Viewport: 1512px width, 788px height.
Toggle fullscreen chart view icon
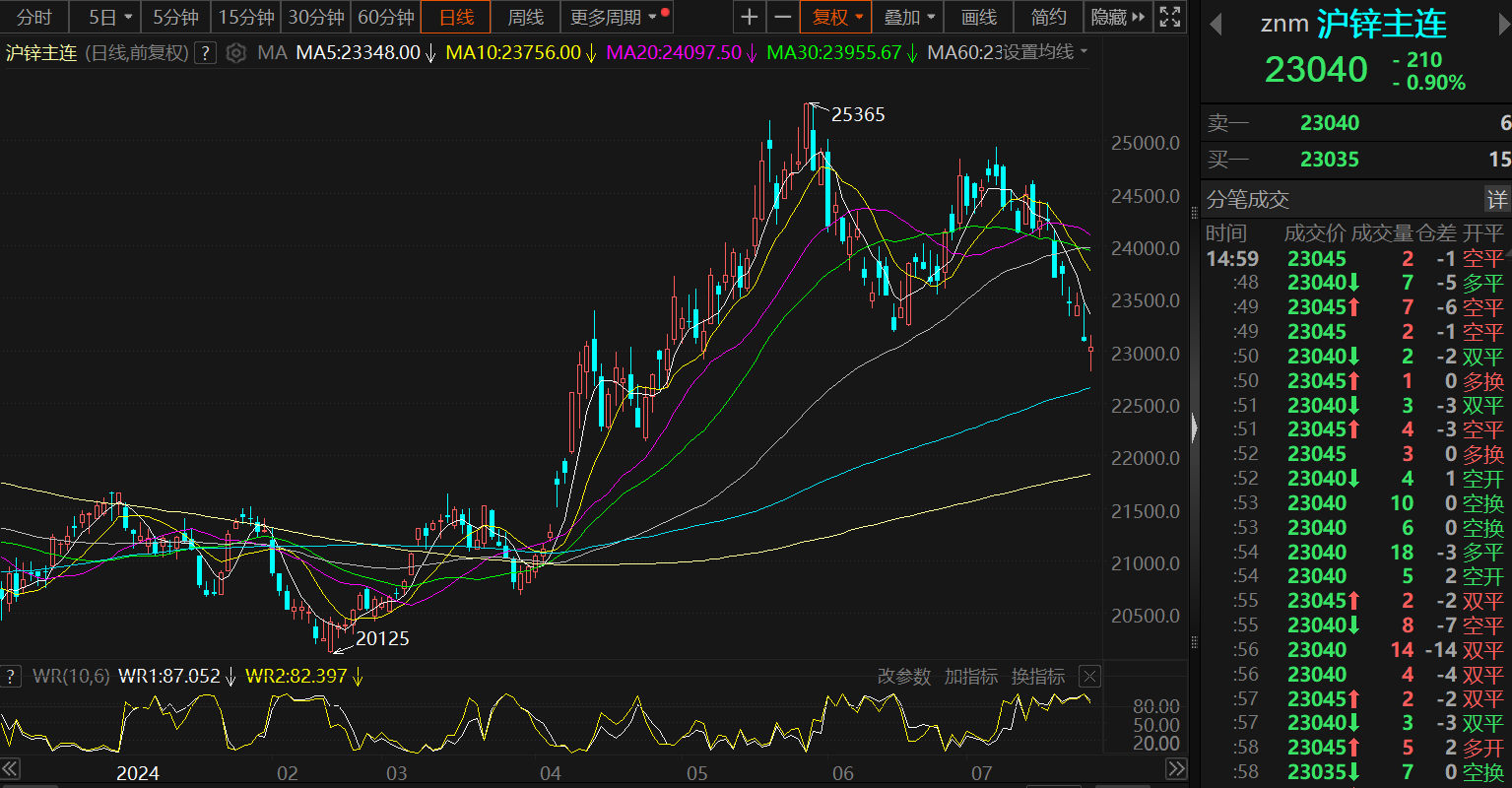click(x=1169, y=17)
